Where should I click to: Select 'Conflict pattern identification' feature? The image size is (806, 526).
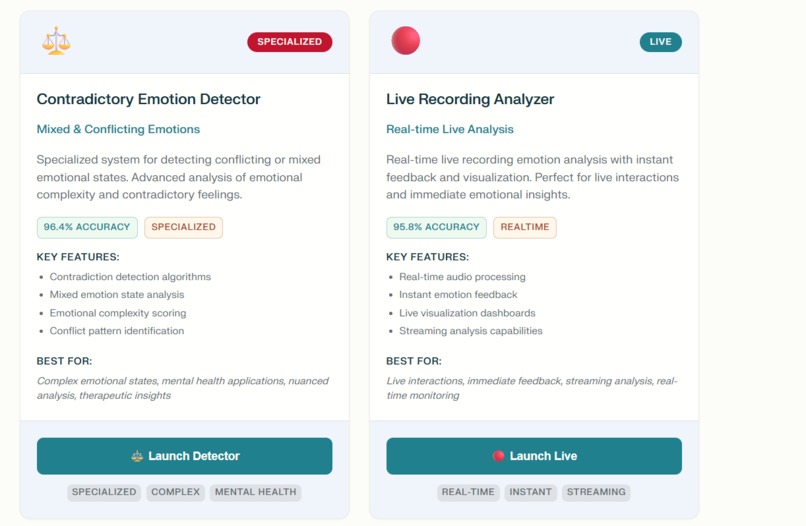pos(117,331)
